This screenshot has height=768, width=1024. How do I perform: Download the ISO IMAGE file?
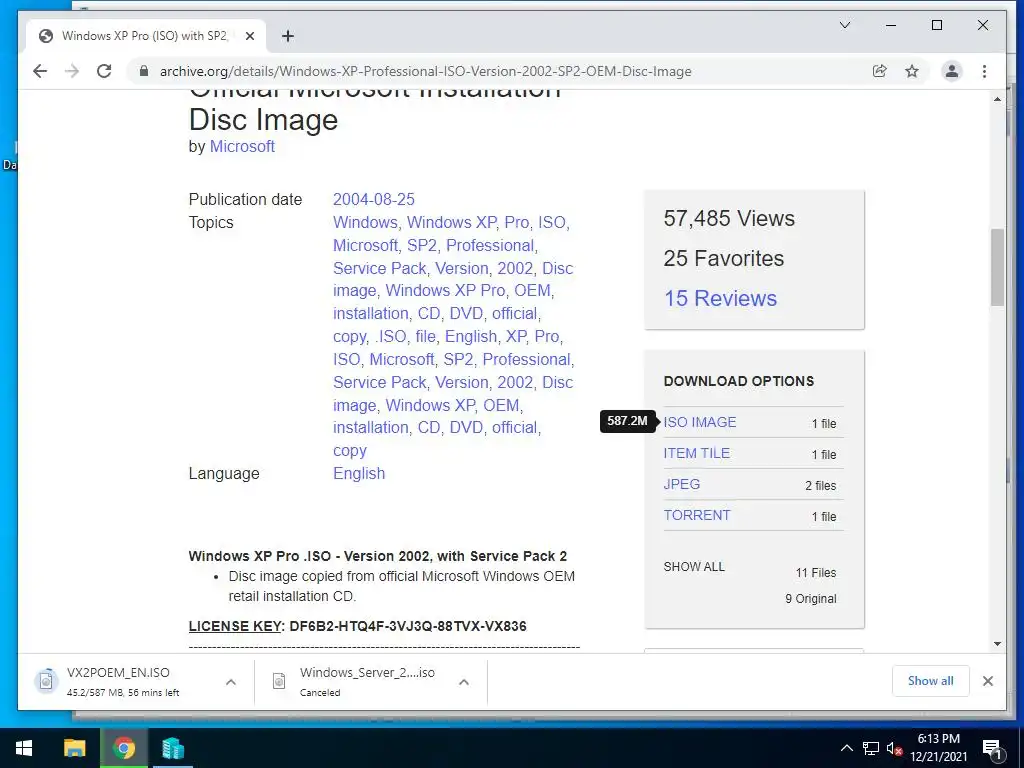(x=699, y=423)
